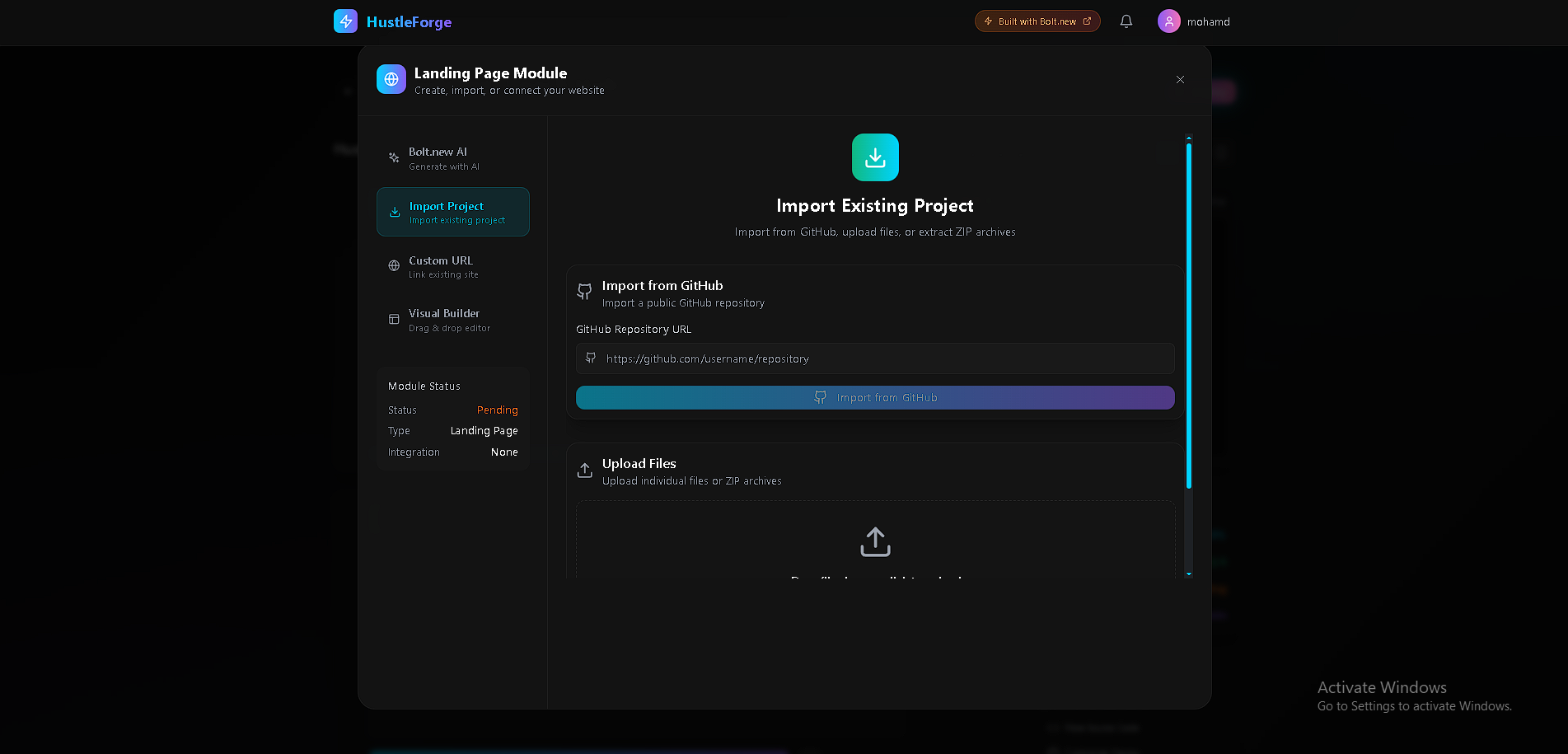The height and width of the screenshot is (754, 1568).
Task: Click the large upload icon in drop zone
Action: [x=875, y=542]
